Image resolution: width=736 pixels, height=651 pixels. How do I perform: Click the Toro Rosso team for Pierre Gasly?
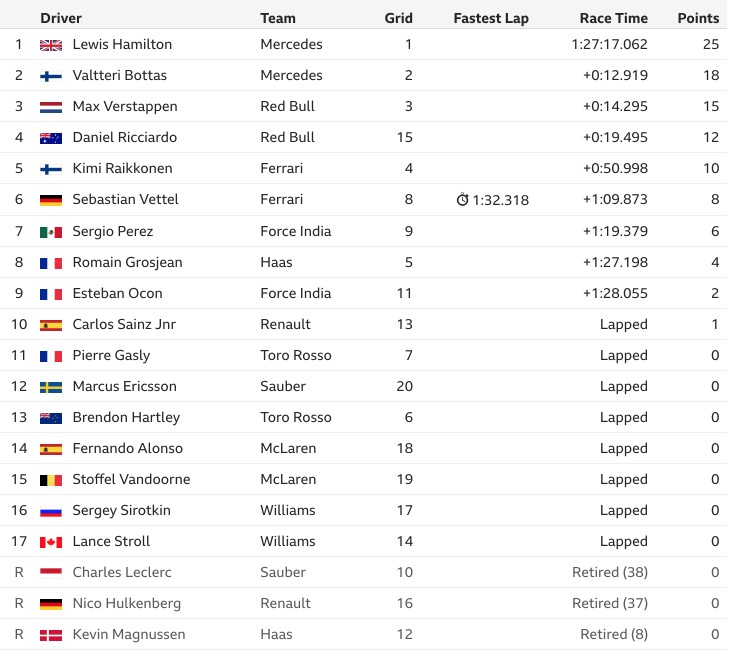coord(296,355)
